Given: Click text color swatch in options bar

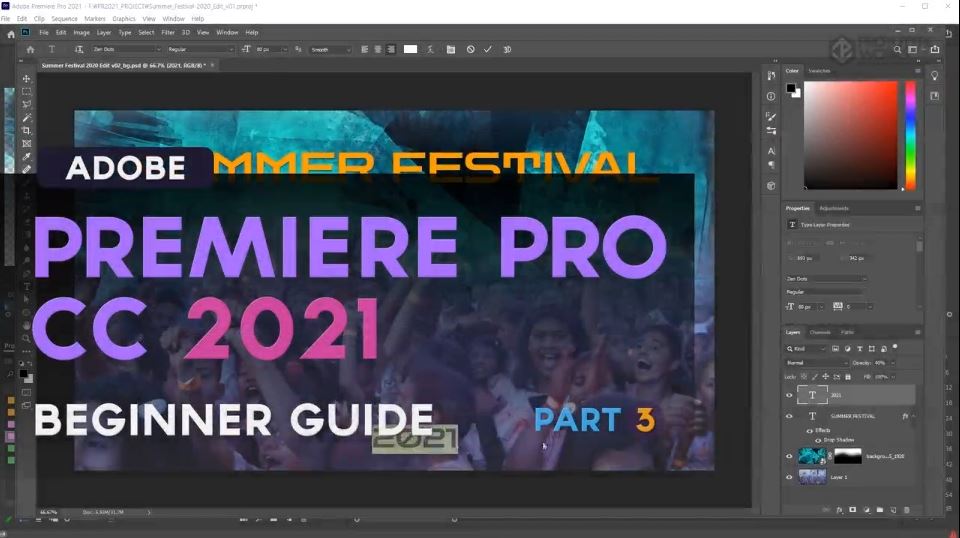Looking at the screenshot, I should click(x=410, y=50).
